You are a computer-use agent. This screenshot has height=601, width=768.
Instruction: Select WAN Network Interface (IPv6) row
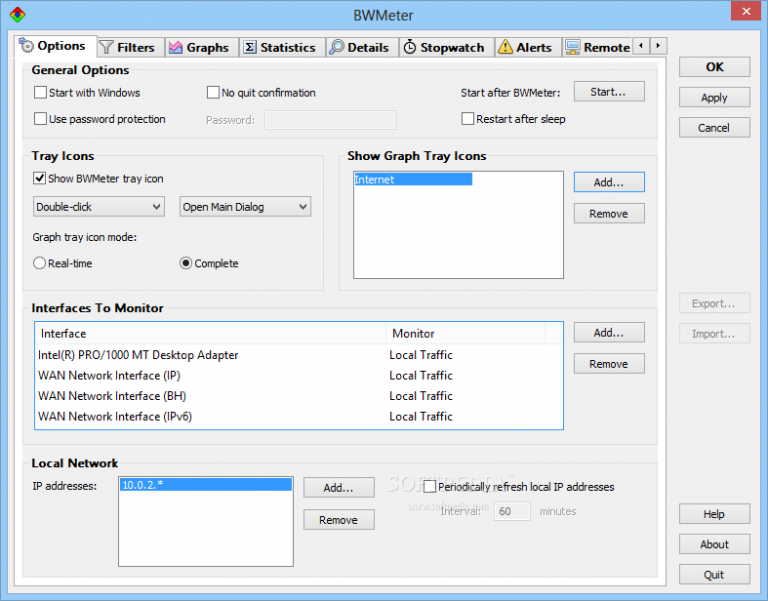click(299, 416)
